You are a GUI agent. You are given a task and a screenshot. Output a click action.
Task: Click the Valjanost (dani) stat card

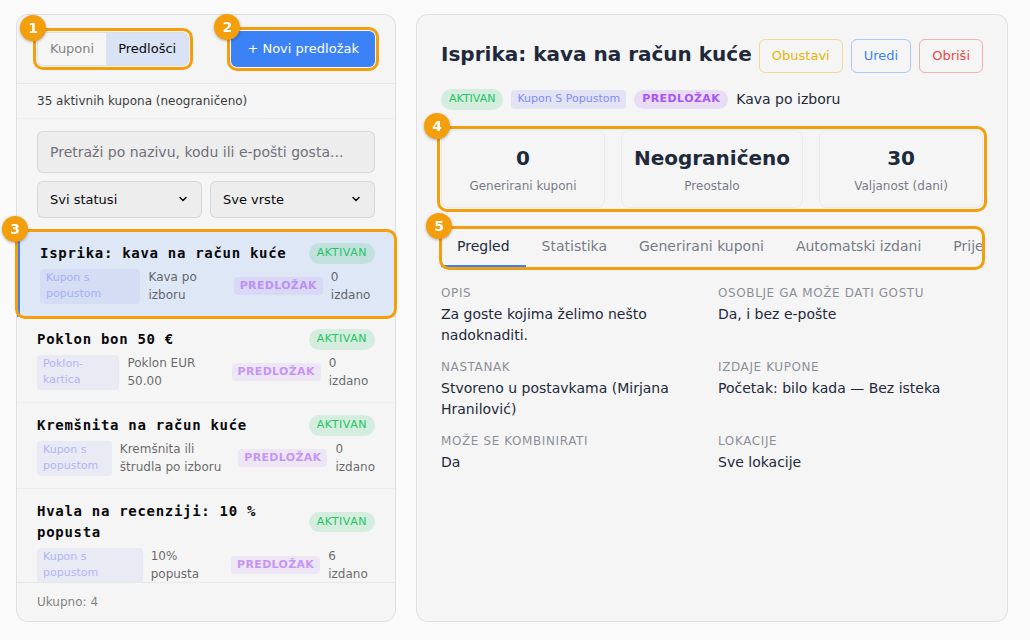pyautogui.click(x=901, y=170)
